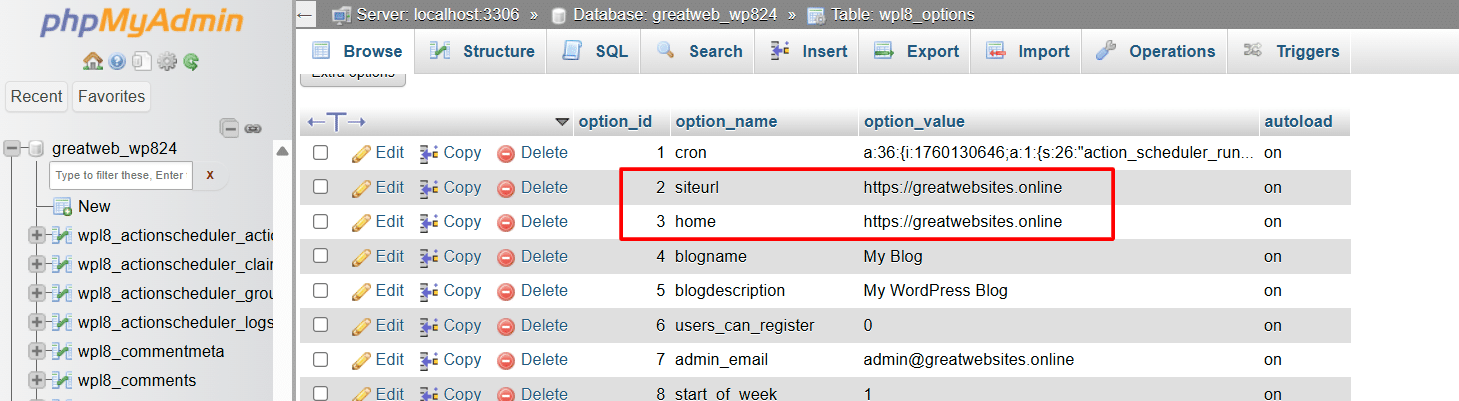The image size is (1459, 401).
Task: Click the left arrow panel toggle in header
Action: click(x=306, y=15)
